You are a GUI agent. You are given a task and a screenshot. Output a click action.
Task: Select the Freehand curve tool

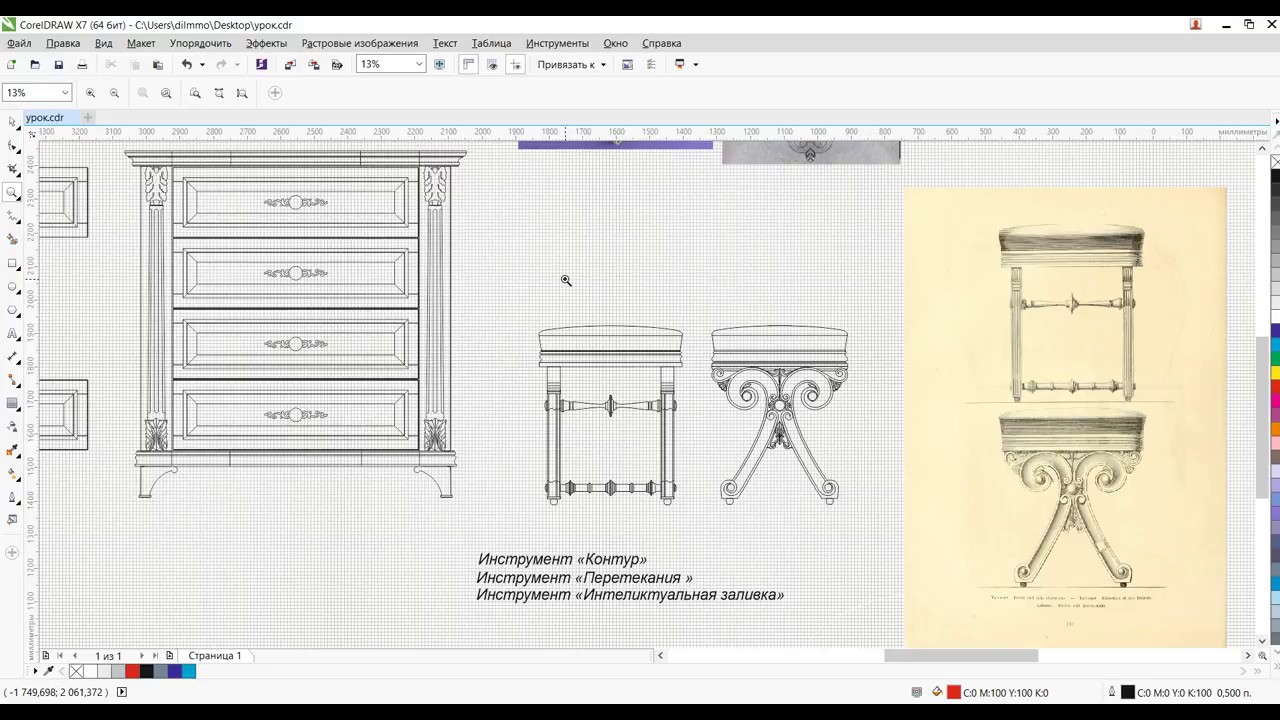click(12, 216)
